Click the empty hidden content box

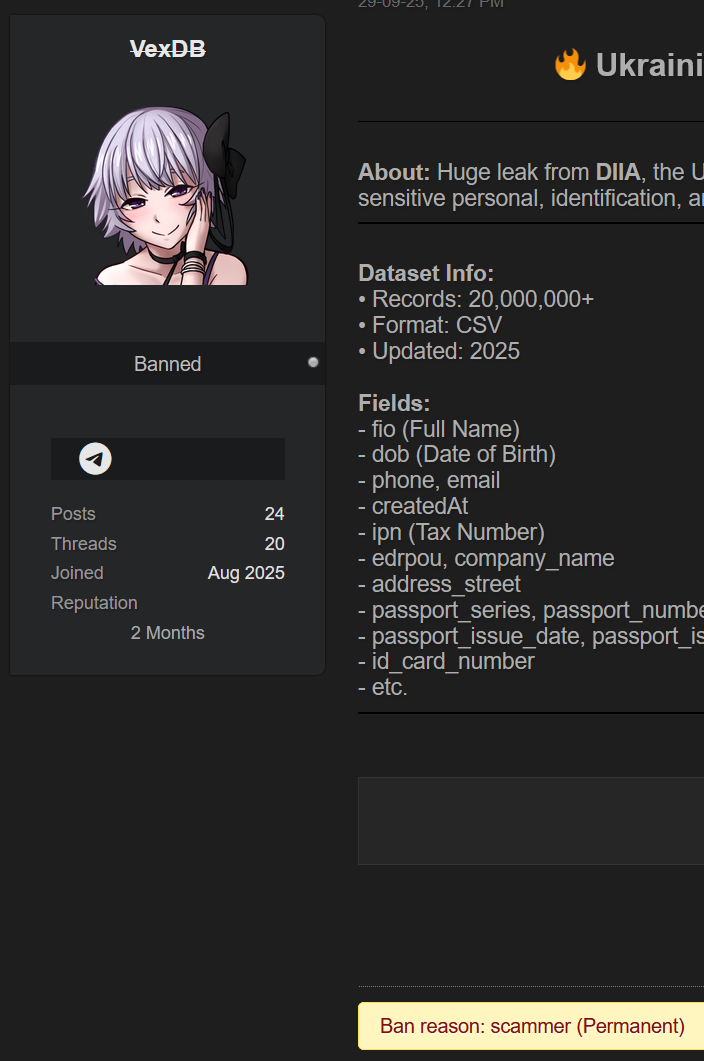[531, 821]
